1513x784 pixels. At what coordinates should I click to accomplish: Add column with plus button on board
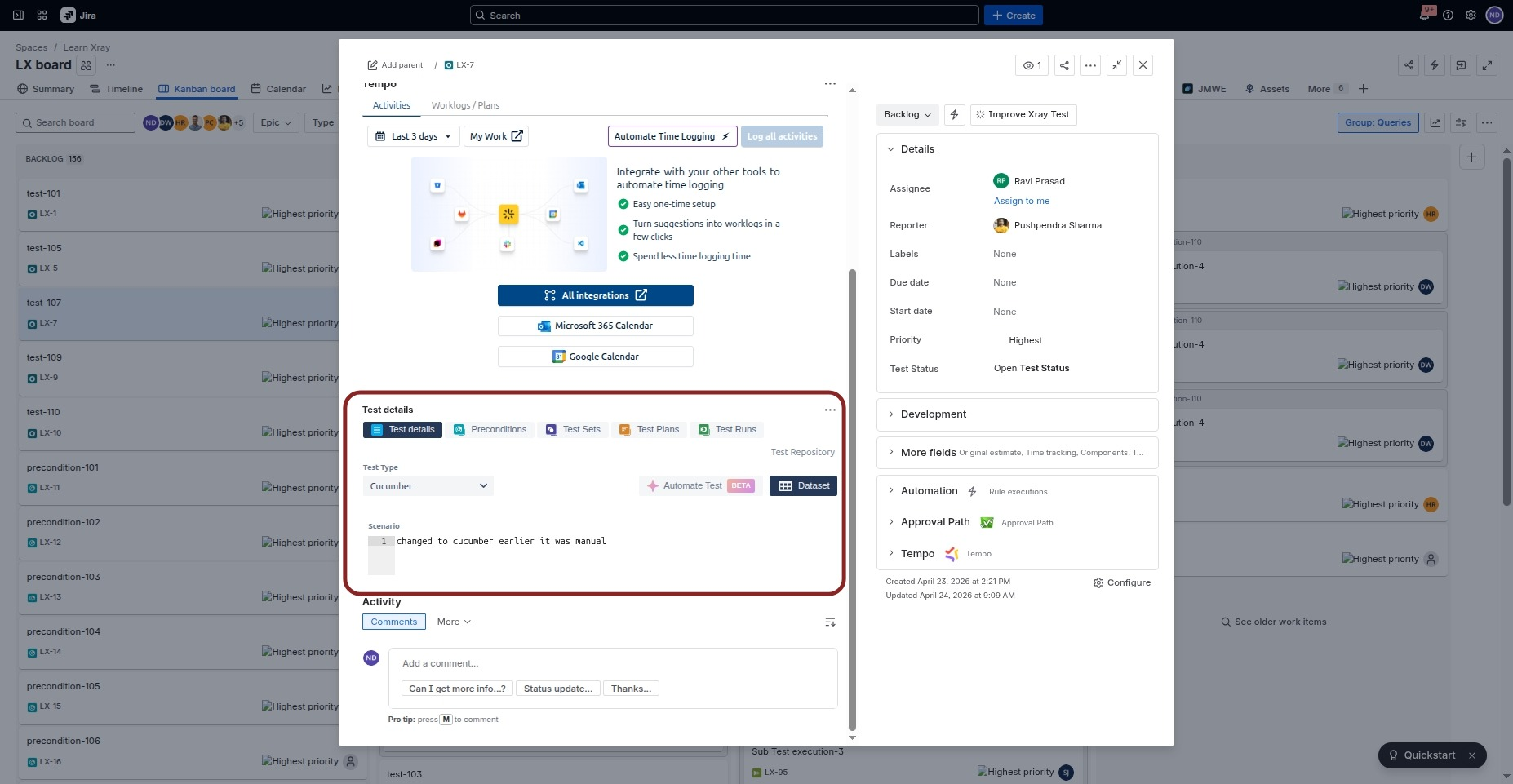point(1471,157)
